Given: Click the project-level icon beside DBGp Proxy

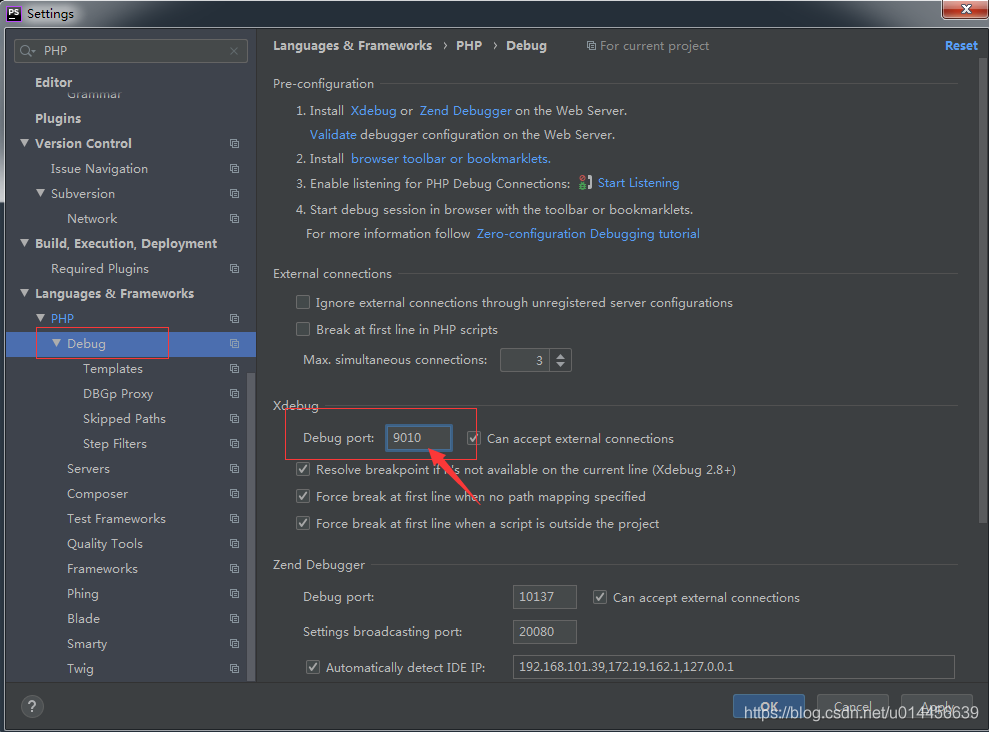Looking at the screenshot, I should (x=234, y=394).
